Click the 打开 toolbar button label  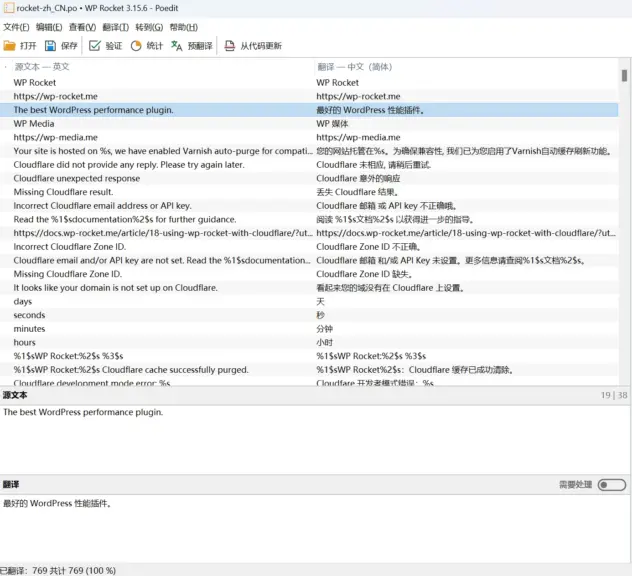pyautogui.click(x=28, y=46)
